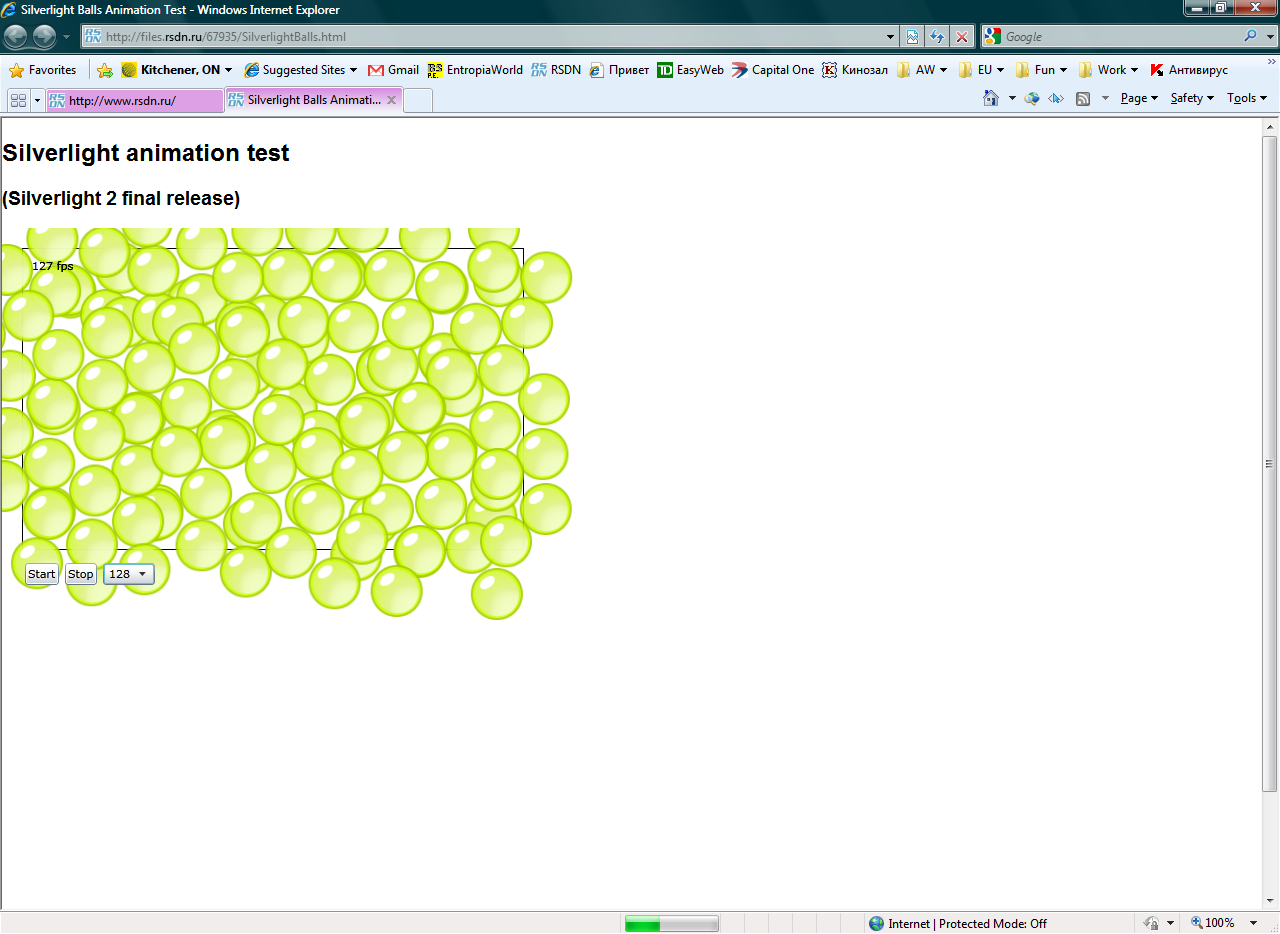This screenshot has width=1280, height=934.
Task: Open the Quick Tabs grid icon
Action: coord(18,100)
